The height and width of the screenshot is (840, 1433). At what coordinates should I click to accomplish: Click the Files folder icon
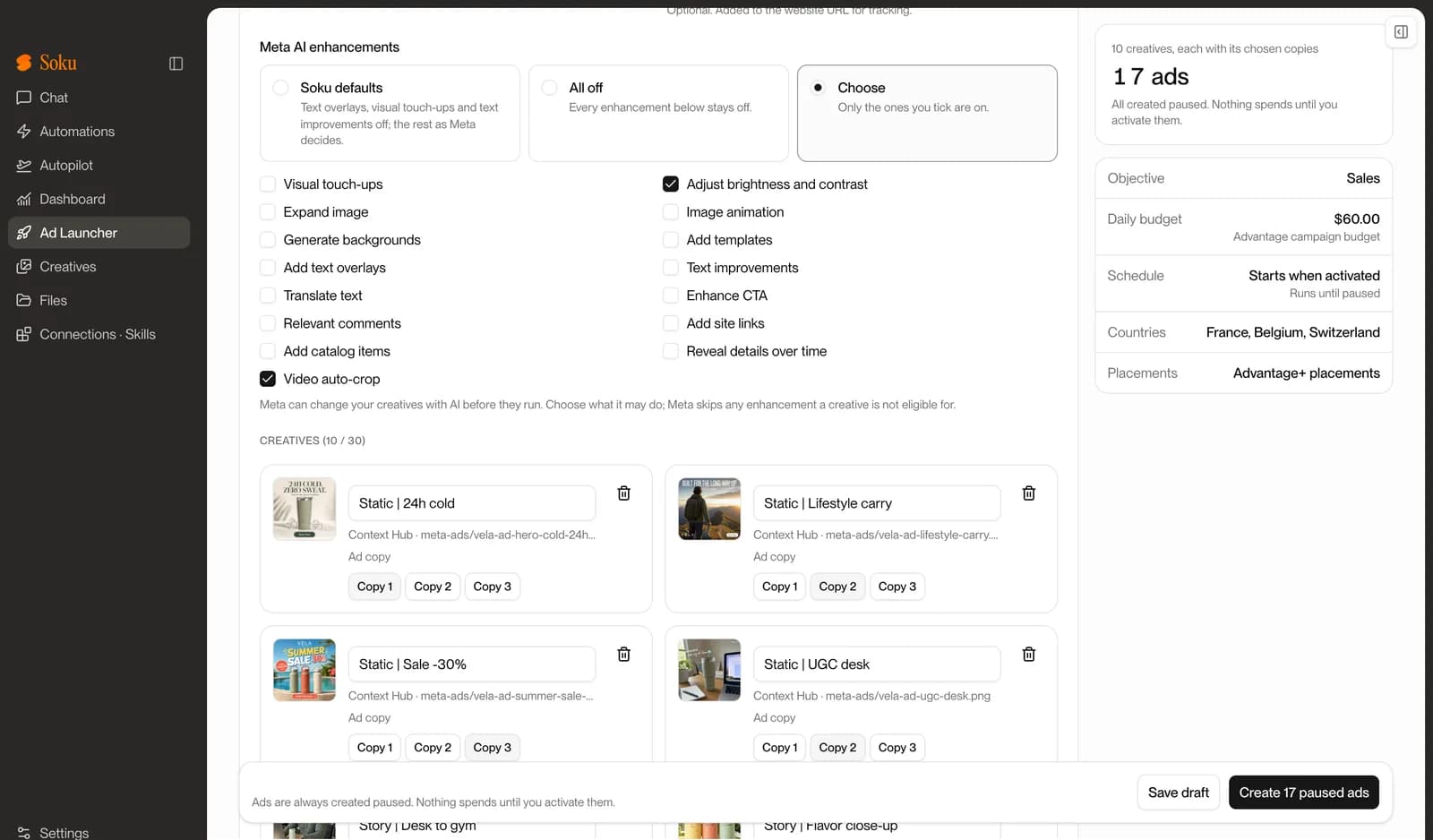[24, 301]
